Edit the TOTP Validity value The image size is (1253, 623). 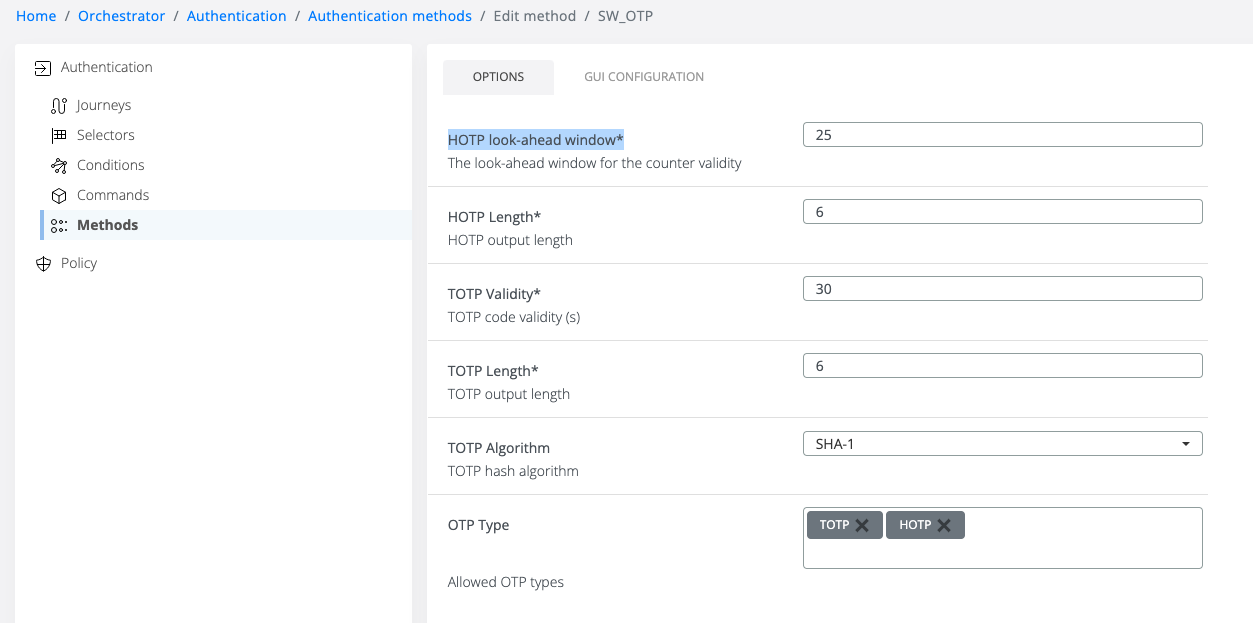click(x=1002, y=288)
